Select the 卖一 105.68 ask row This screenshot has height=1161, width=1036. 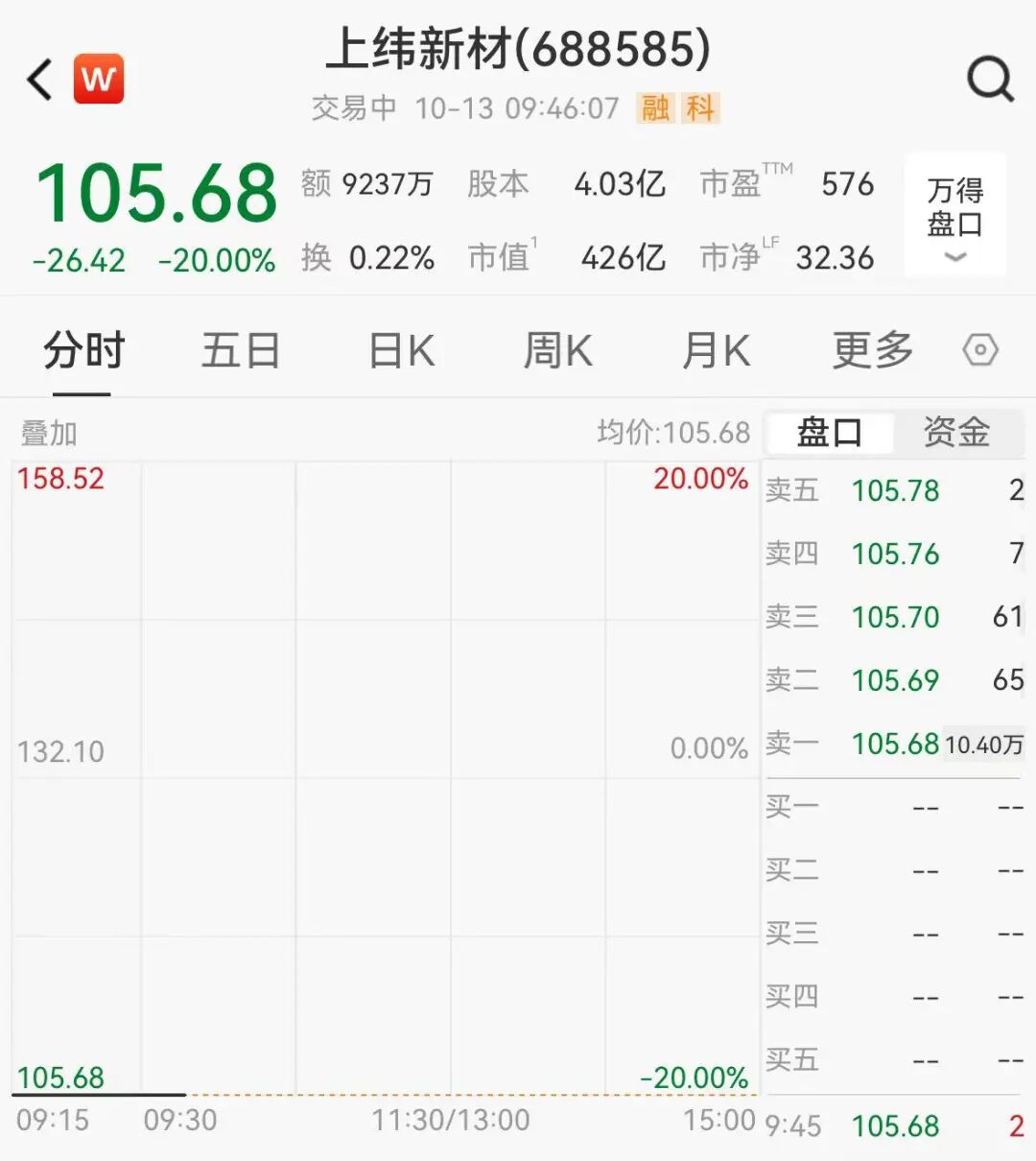[x=894, y=744]
